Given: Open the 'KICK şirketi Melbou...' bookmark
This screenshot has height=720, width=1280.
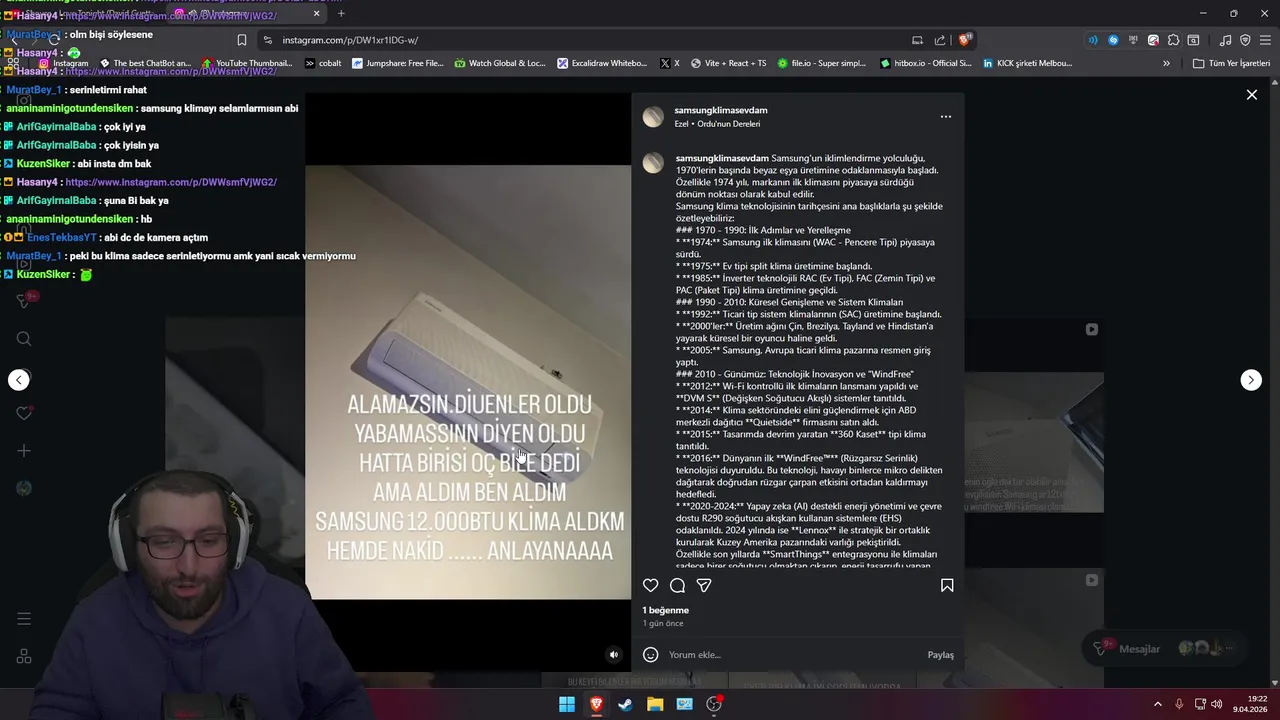Looking at the screenshot, I should (x=1027, y=63).
